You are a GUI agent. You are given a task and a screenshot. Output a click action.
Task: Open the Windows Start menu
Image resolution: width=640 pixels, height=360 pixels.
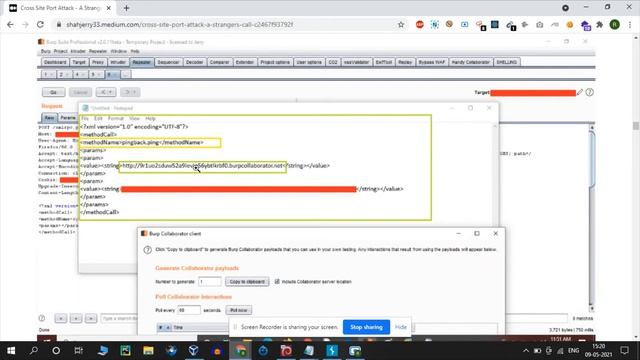(11, 351)
